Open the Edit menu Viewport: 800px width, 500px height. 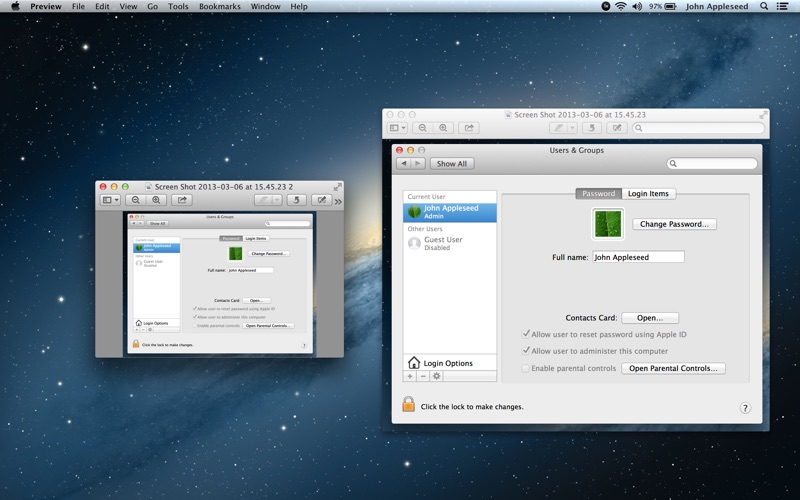(x=102, y=6)
